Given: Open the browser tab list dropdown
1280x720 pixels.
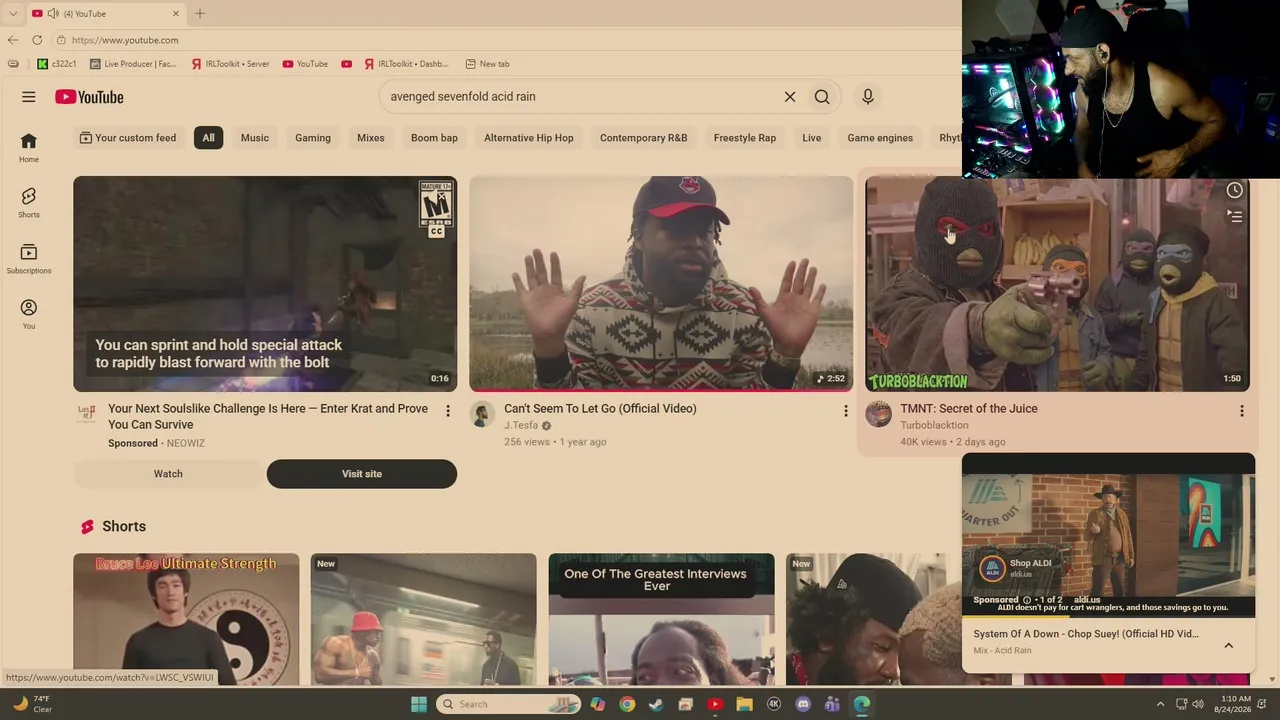Looking at the screenshot, I should tap(12, 14).
